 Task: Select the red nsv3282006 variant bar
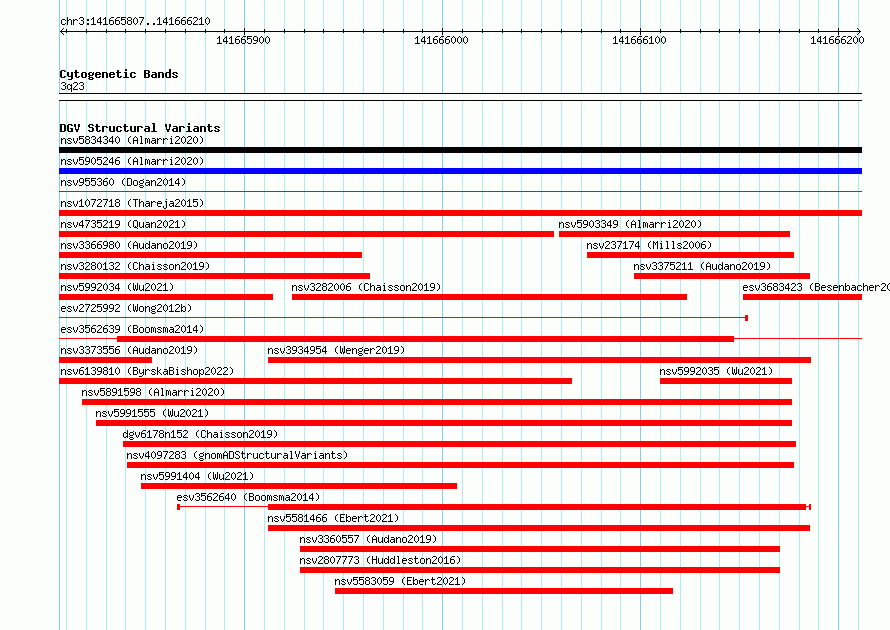pos(489,297)
